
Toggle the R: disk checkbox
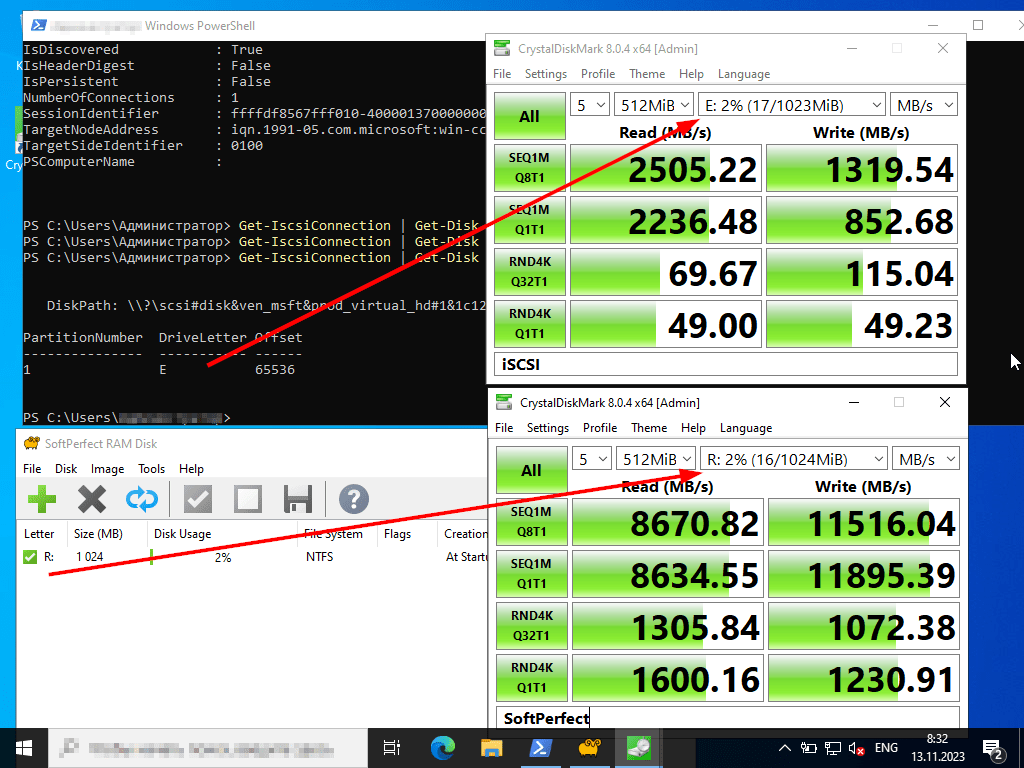coord(30,557)
